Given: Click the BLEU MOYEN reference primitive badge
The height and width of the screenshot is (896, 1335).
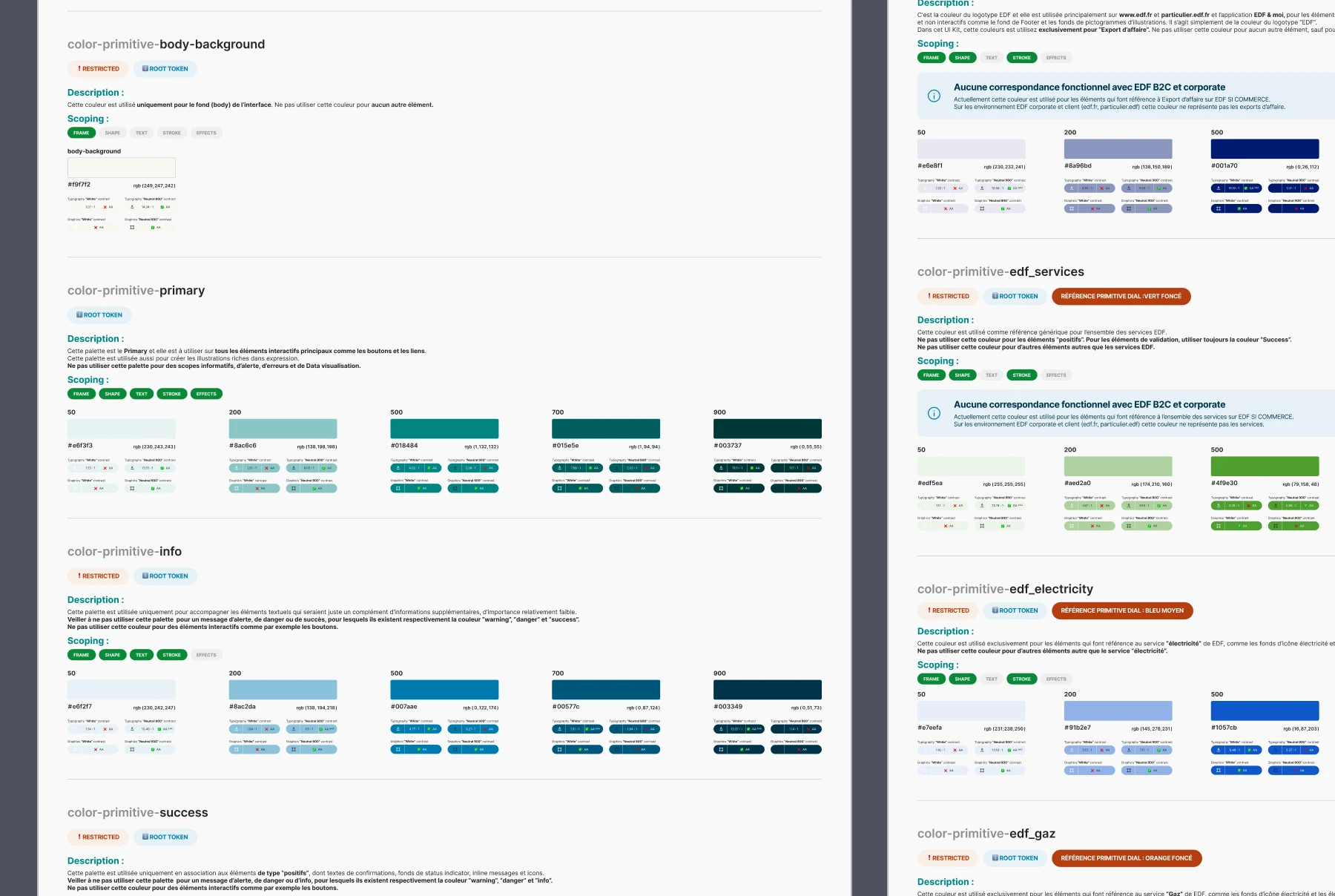Looking at the screenshot, I should [1122, 611].
